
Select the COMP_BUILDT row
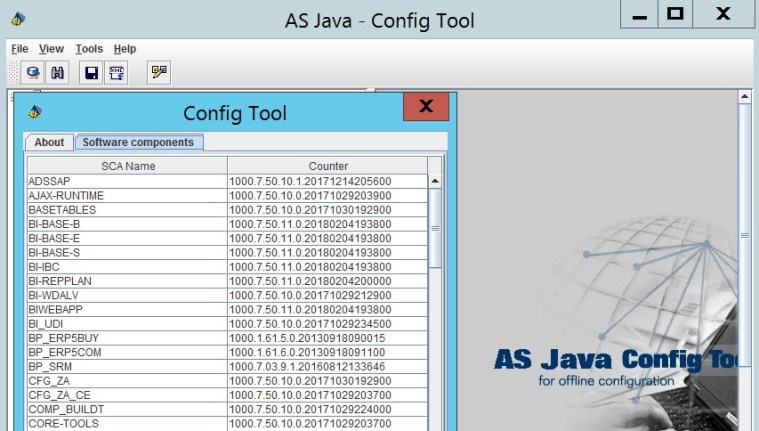point(227,409)
